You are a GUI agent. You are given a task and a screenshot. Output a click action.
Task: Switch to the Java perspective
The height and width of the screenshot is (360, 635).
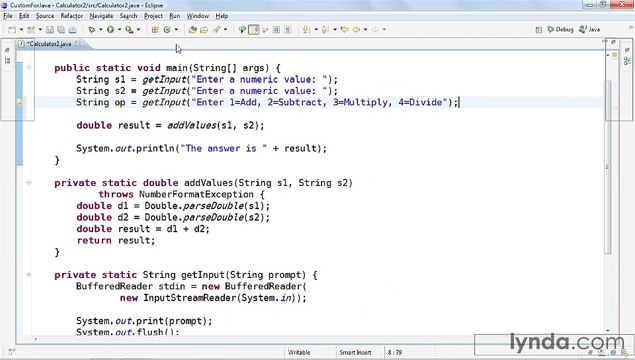tap(590, 30)
